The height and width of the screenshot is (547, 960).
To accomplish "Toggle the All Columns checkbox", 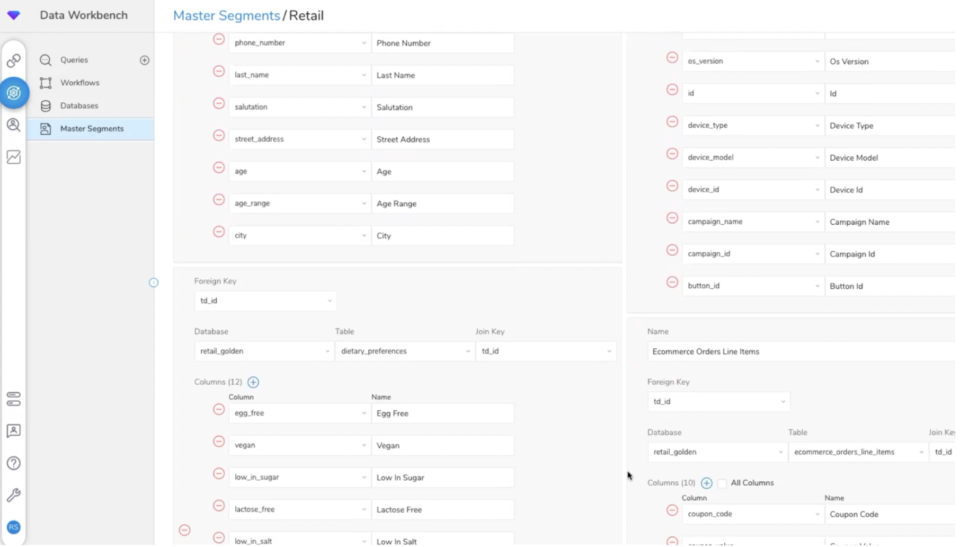I will pos(722,483).
